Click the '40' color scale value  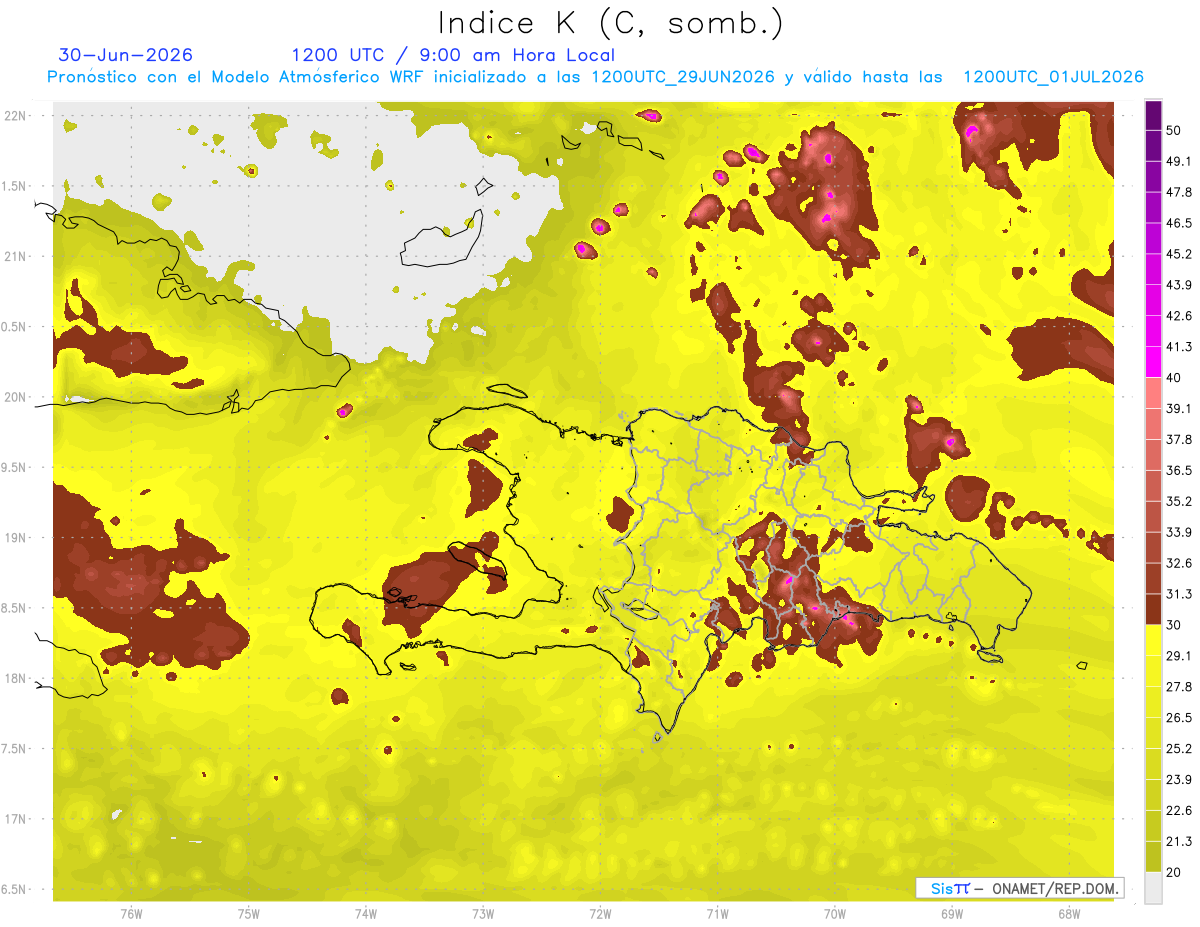coord(1175,377)
